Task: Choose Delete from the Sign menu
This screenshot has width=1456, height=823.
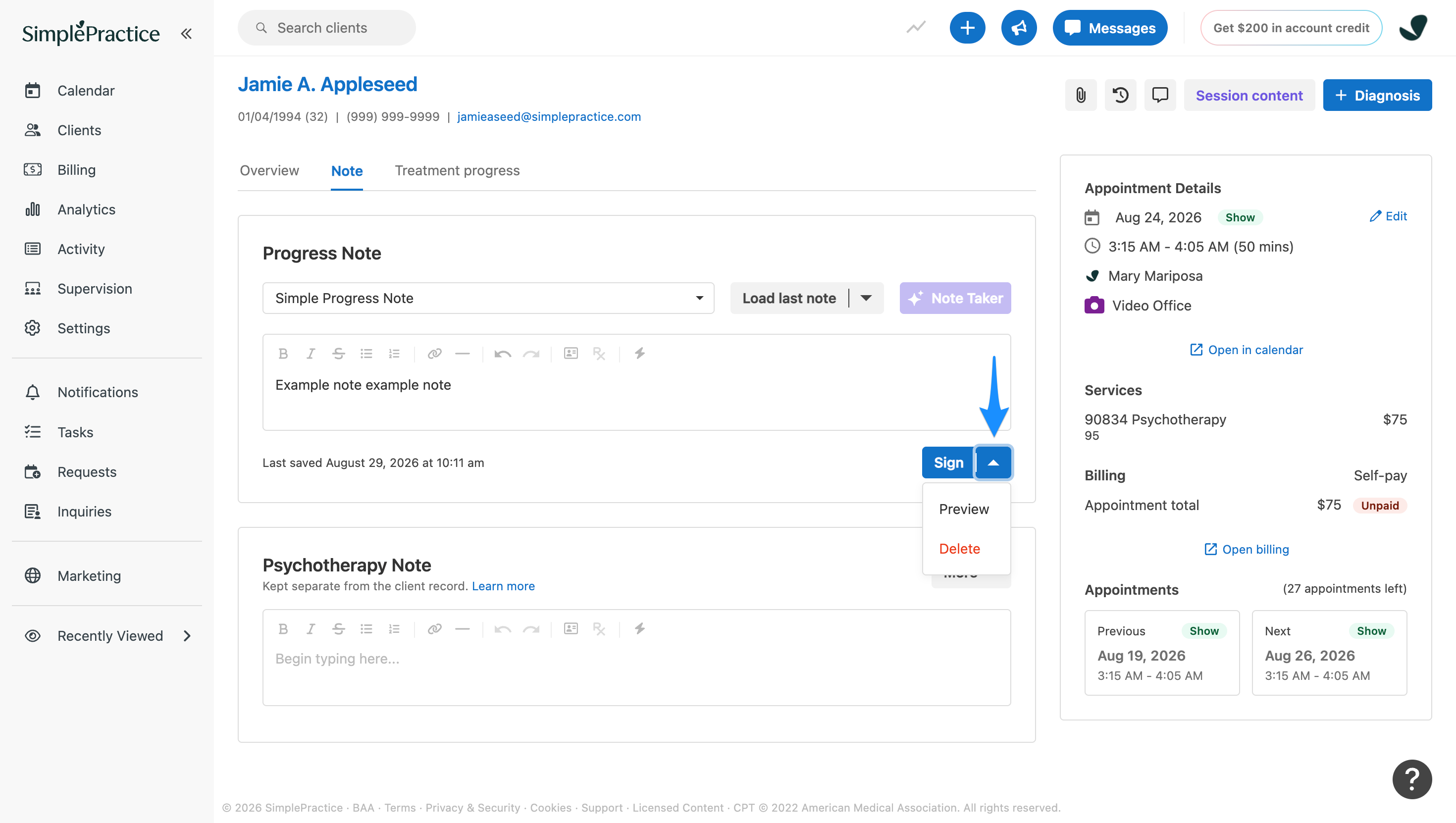Action: [960, 549]
